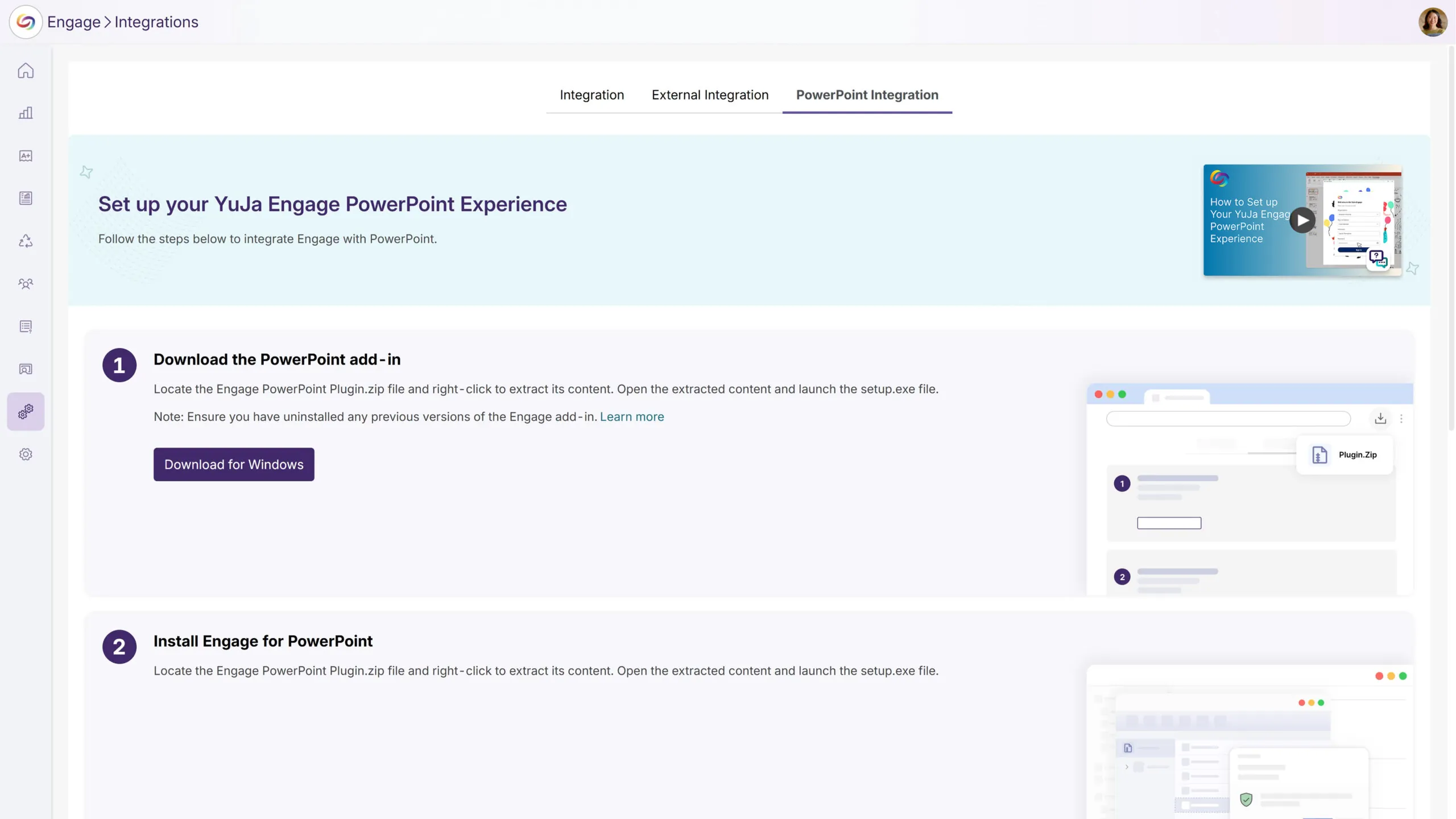Open the report with chart sidebar icon
This screenshot has height=819, width=1456.
pos(26,198)
